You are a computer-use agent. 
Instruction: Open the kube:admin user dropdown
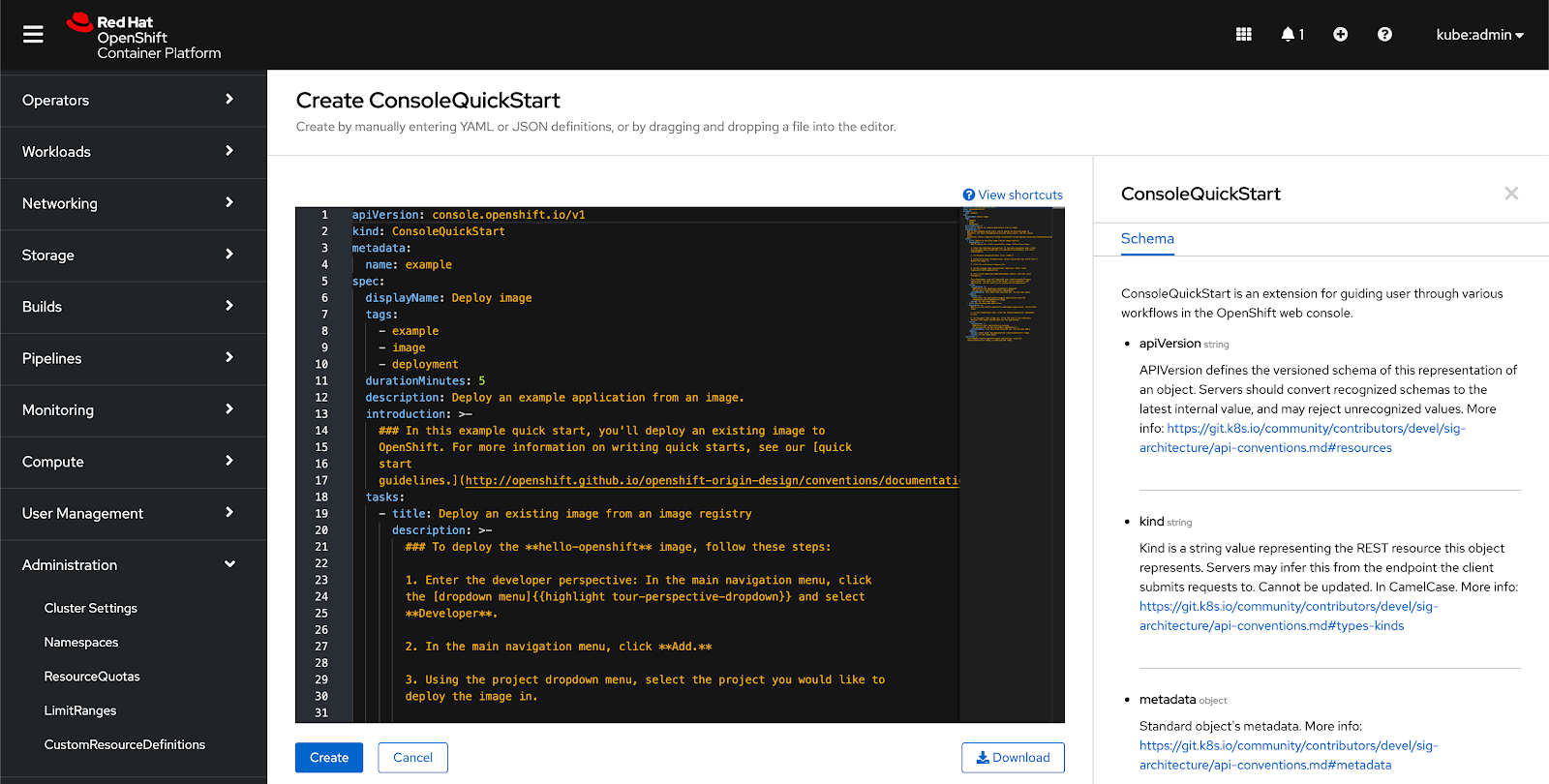pos(1478,35)
